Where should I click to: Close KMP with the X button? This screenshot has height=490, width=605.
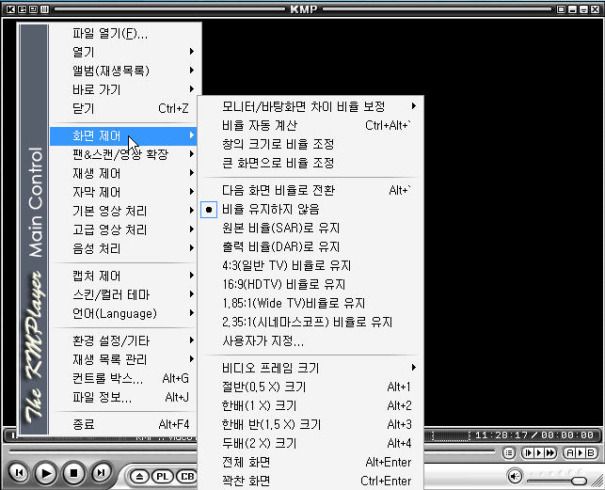(595, 9)
